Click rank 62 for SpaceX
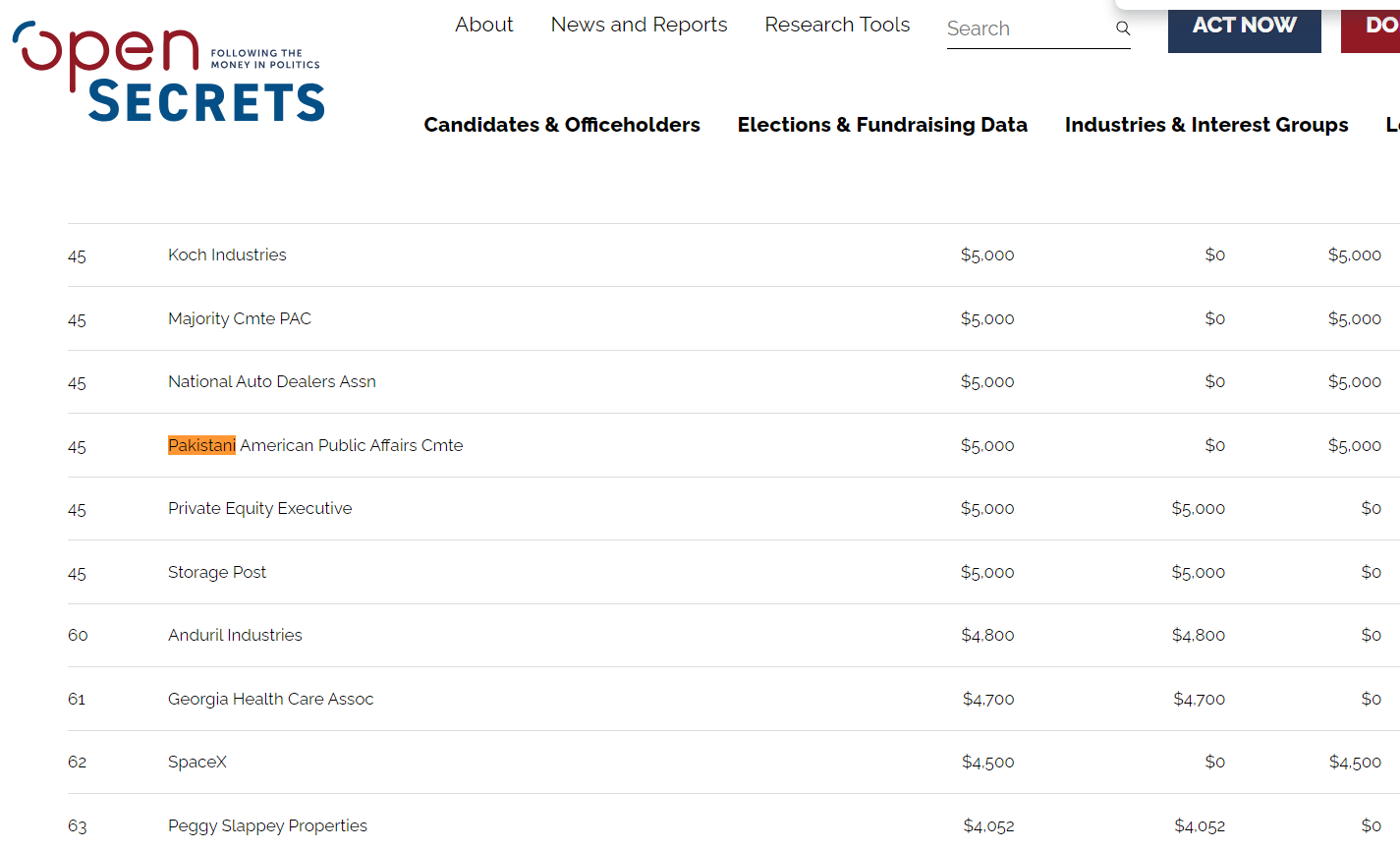The image size is (1400, 850). pyautogui.click(x=78, y=762)
